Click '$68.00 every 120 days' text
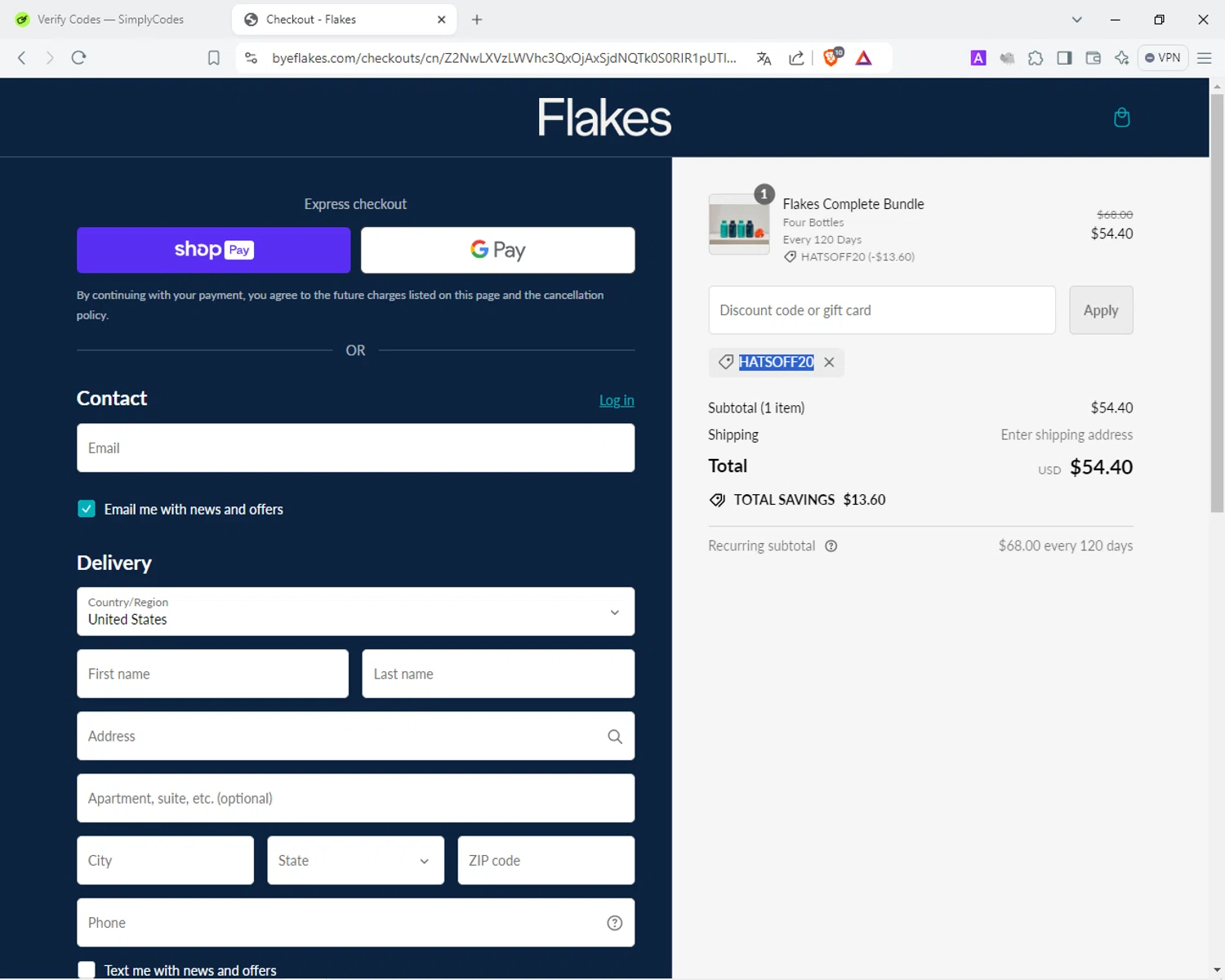Image resolution: width=1225 pixels, height=980 pixels. (x=1066, y=546)
